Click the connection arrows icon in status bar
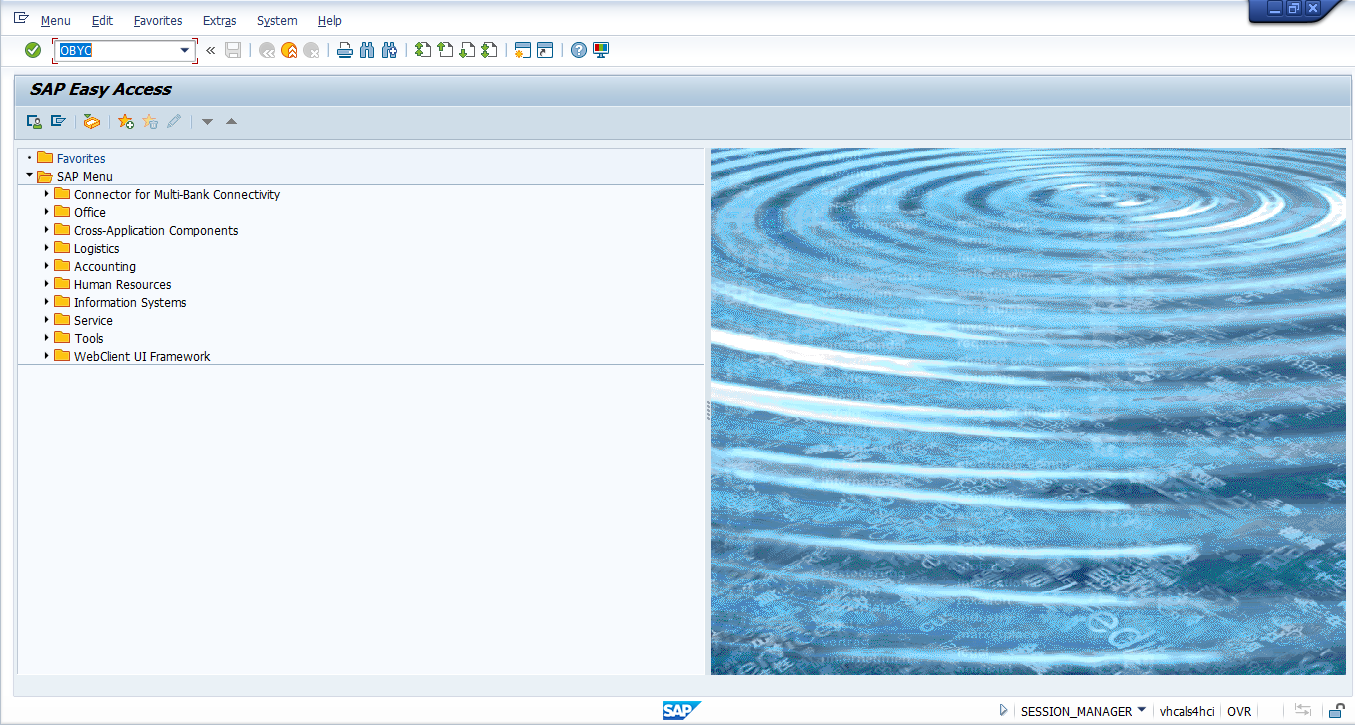The height and width of the screenshot is (725, 1355). (1303, 711)
